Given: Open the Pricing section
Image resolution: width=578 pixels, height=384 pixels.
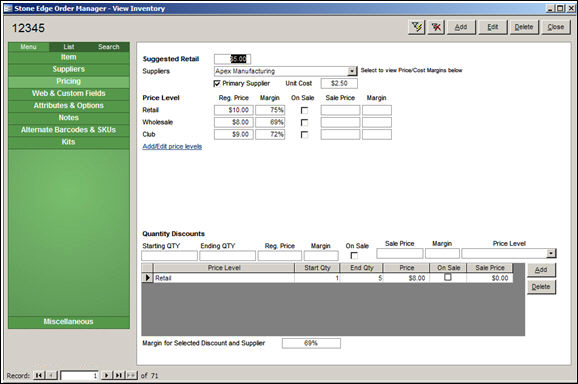Looking at the screenshot, I should coord(69,81).
